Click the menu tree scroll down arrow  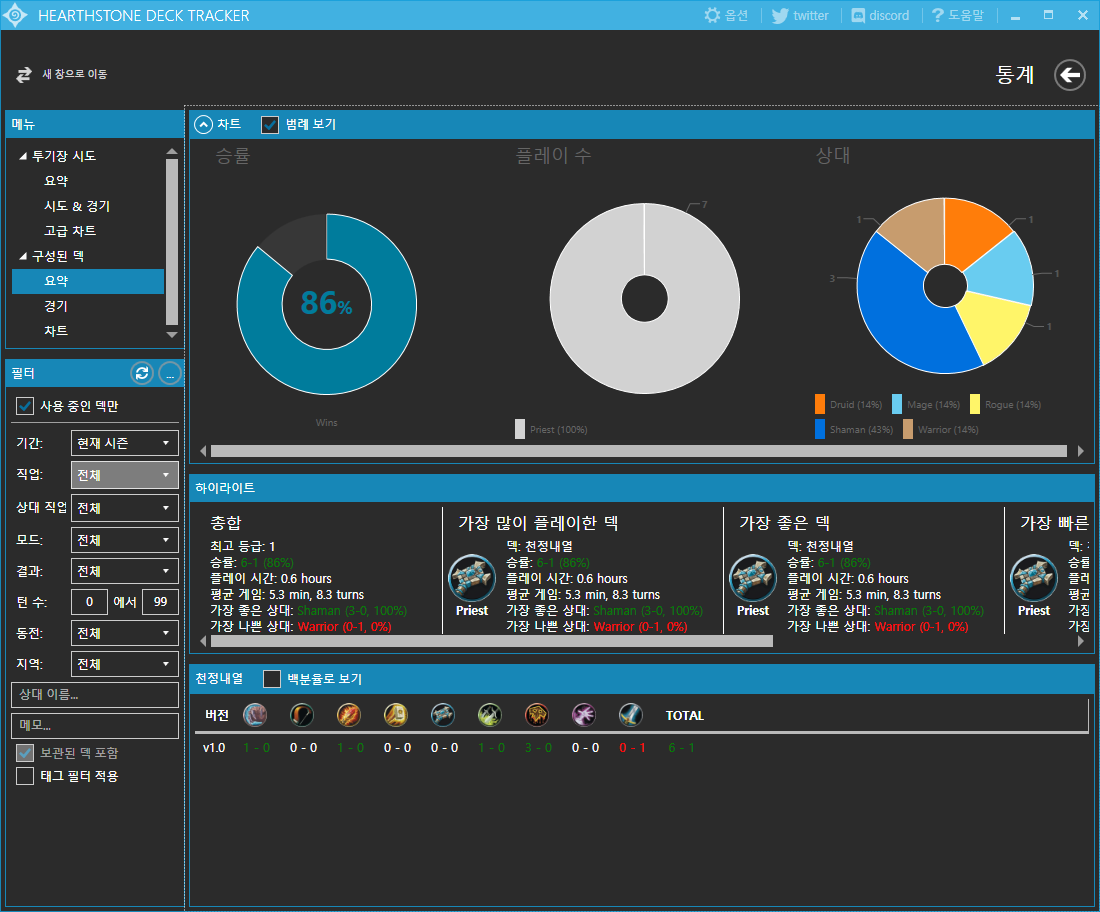172,335
